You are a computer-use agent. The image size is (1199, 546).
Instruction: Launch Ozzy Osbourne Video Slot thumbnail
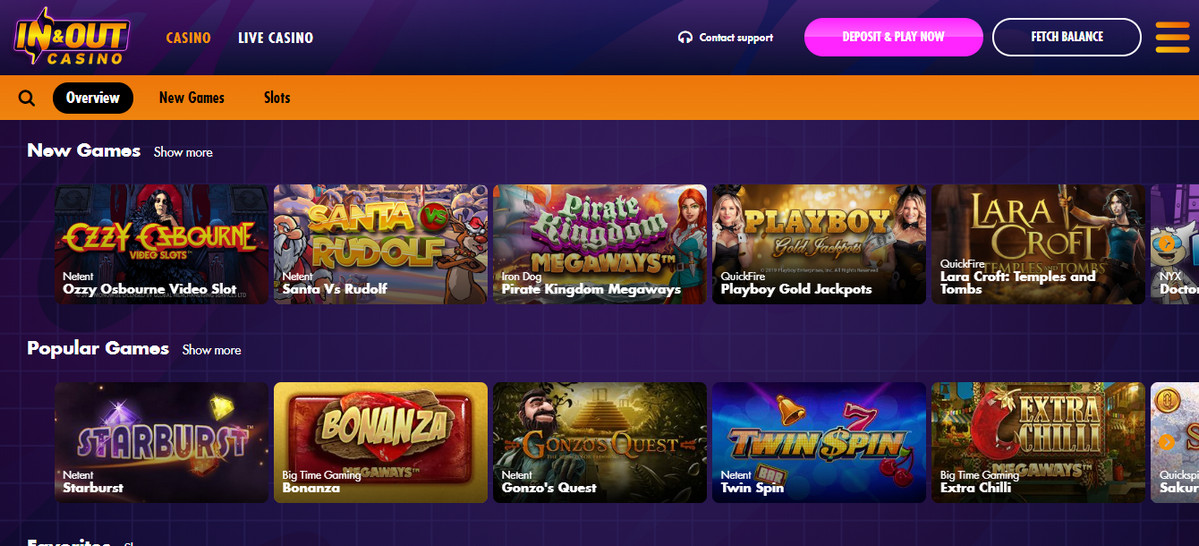[162, 244]
